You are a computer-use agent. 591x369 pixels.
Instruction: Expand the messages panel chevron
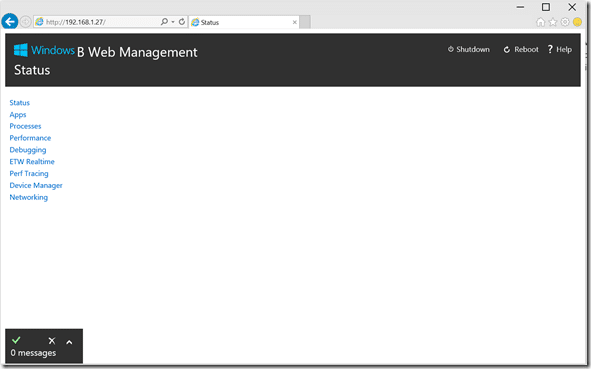[x=69, y=342]
